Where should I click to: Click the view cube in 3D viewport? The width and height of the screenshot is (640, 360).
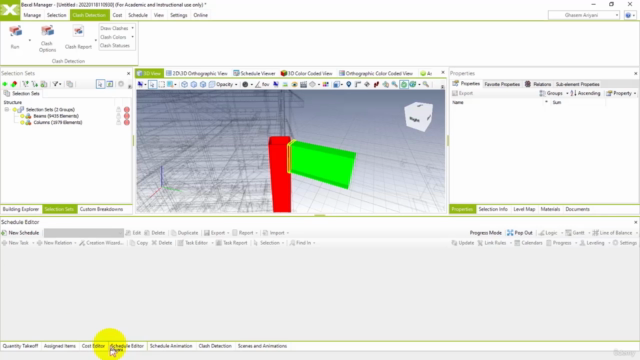418,117
